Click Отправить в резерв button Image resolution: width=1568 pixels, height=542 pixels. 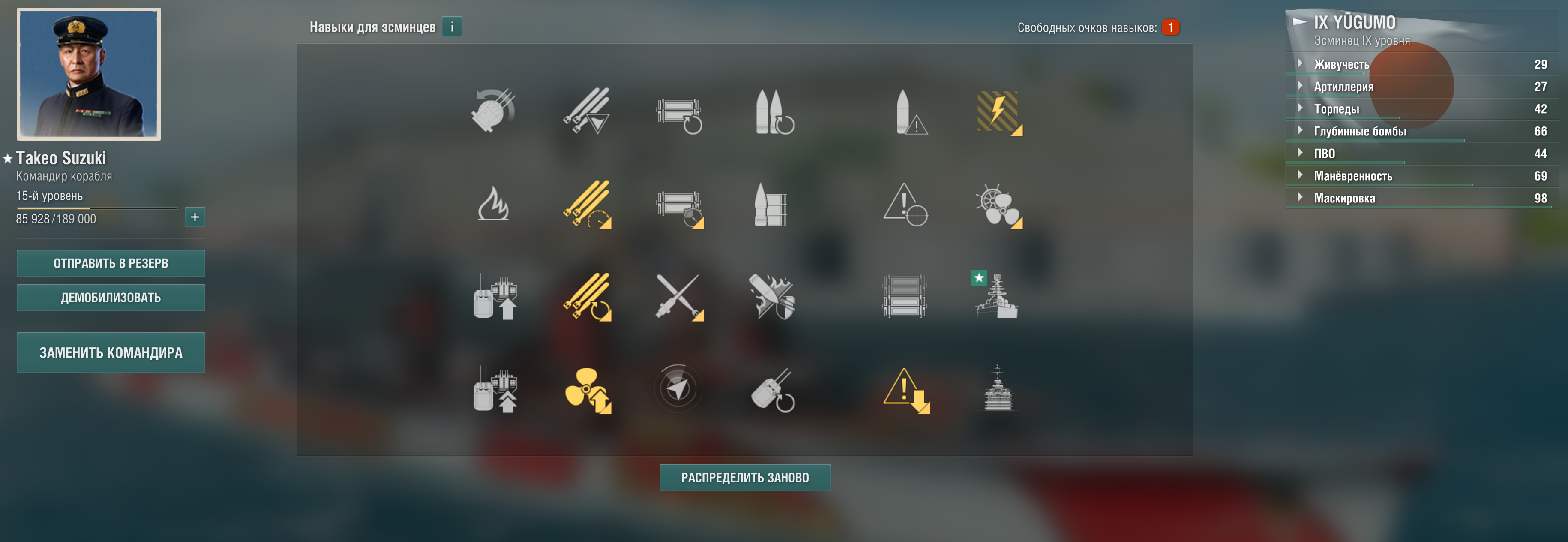coord(111,263)
